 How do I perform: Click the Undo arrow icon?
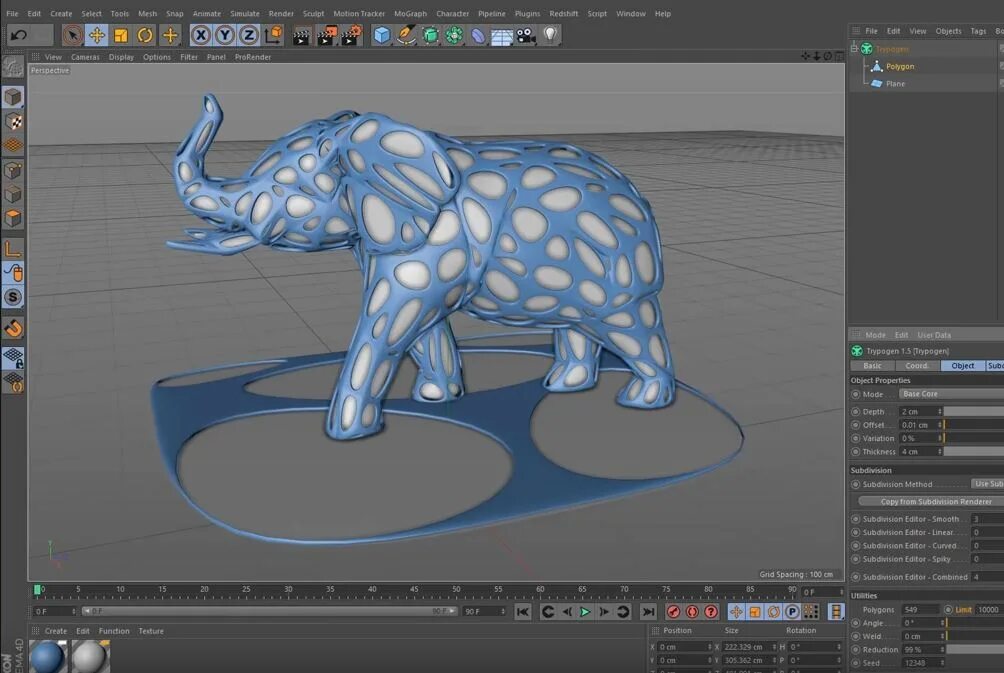pyautogui.click(x=19, y=35)
